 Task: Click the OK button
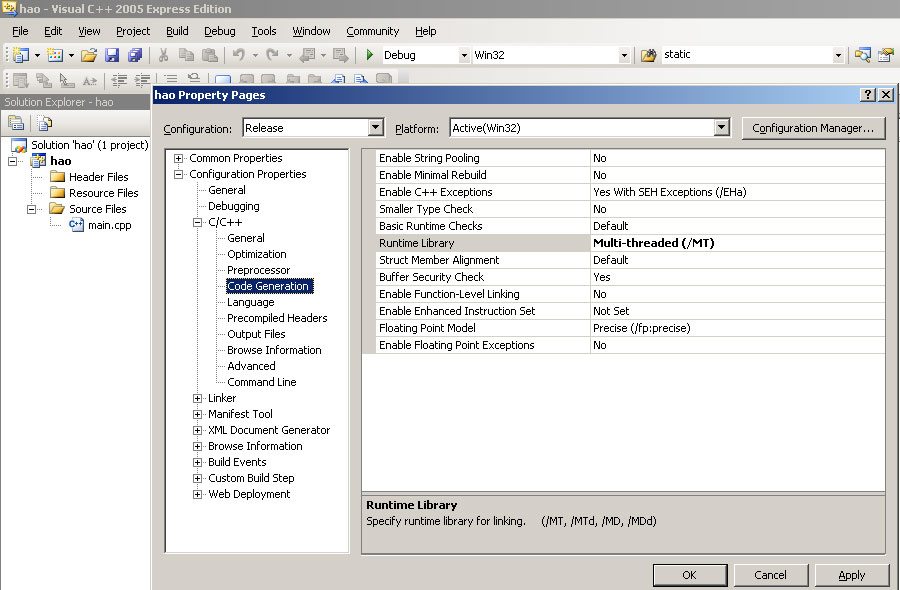689,575
